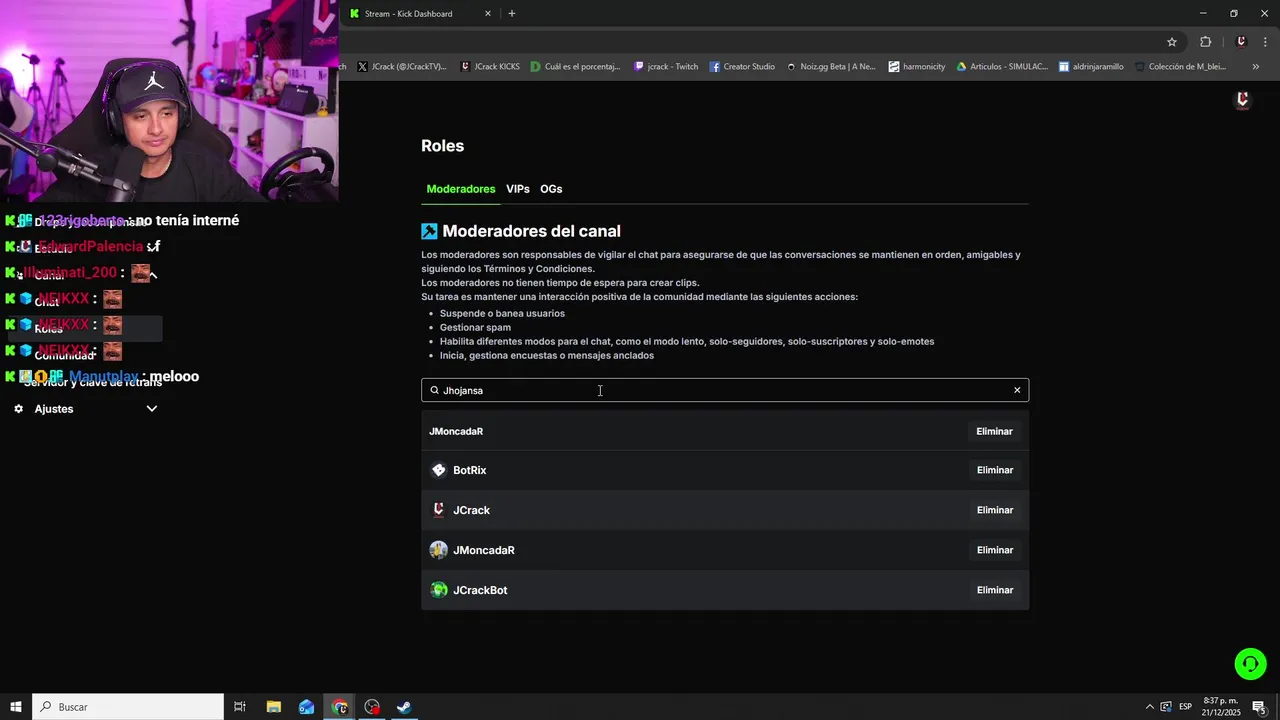Clear the moderator search field
This screenshot has height=720, width=1280.
pyautogui.click(x=1017, y=390)
